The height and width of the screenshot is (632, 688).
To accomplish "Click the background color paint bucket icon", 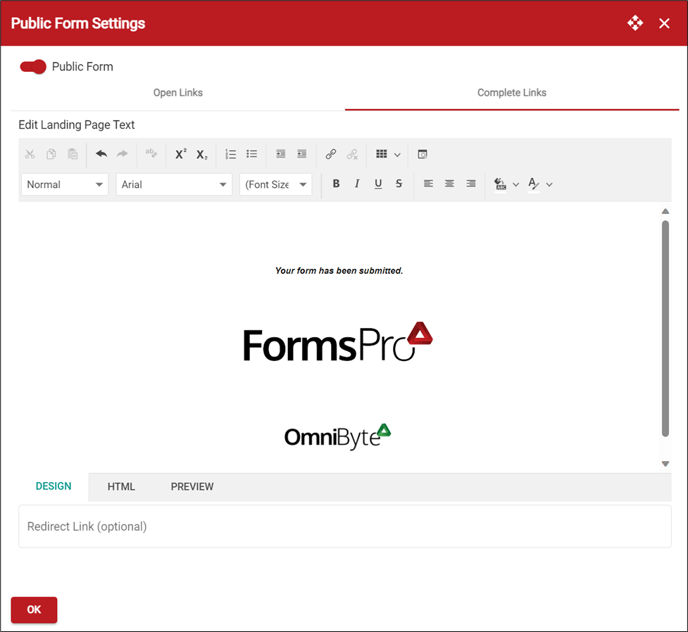I will pos(500,184).
